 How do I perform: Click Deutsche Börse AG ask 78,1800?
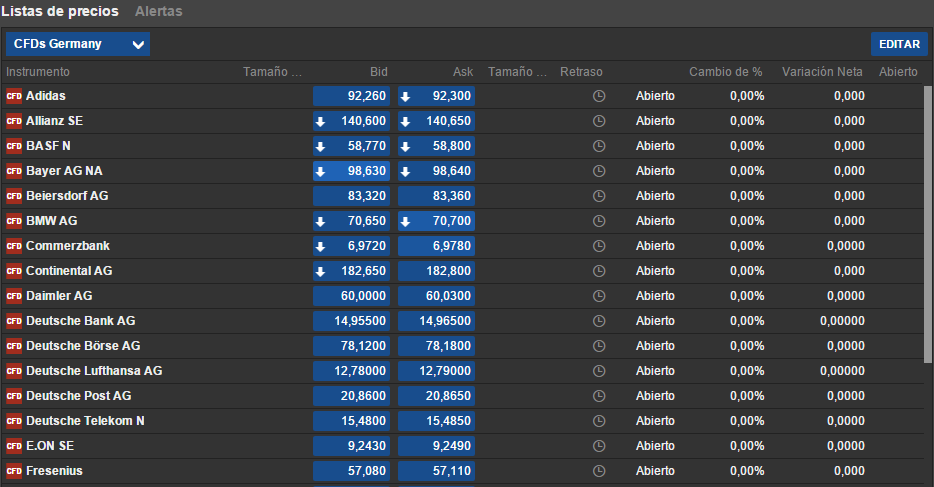(x=436, y=346)
